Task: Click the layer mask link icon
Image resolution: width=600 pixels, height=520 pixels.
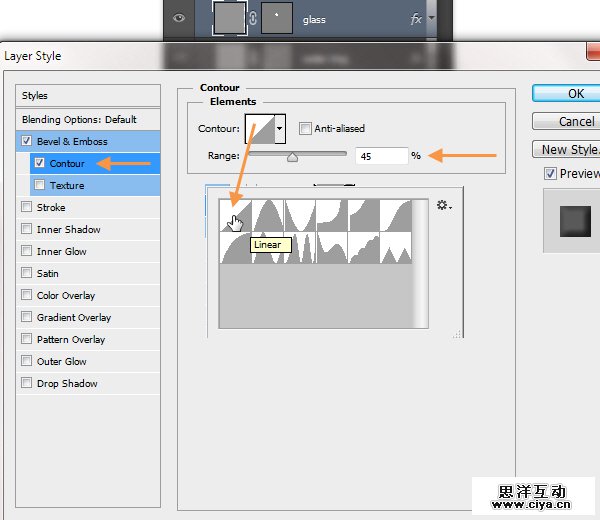Action: click(253, 19)
